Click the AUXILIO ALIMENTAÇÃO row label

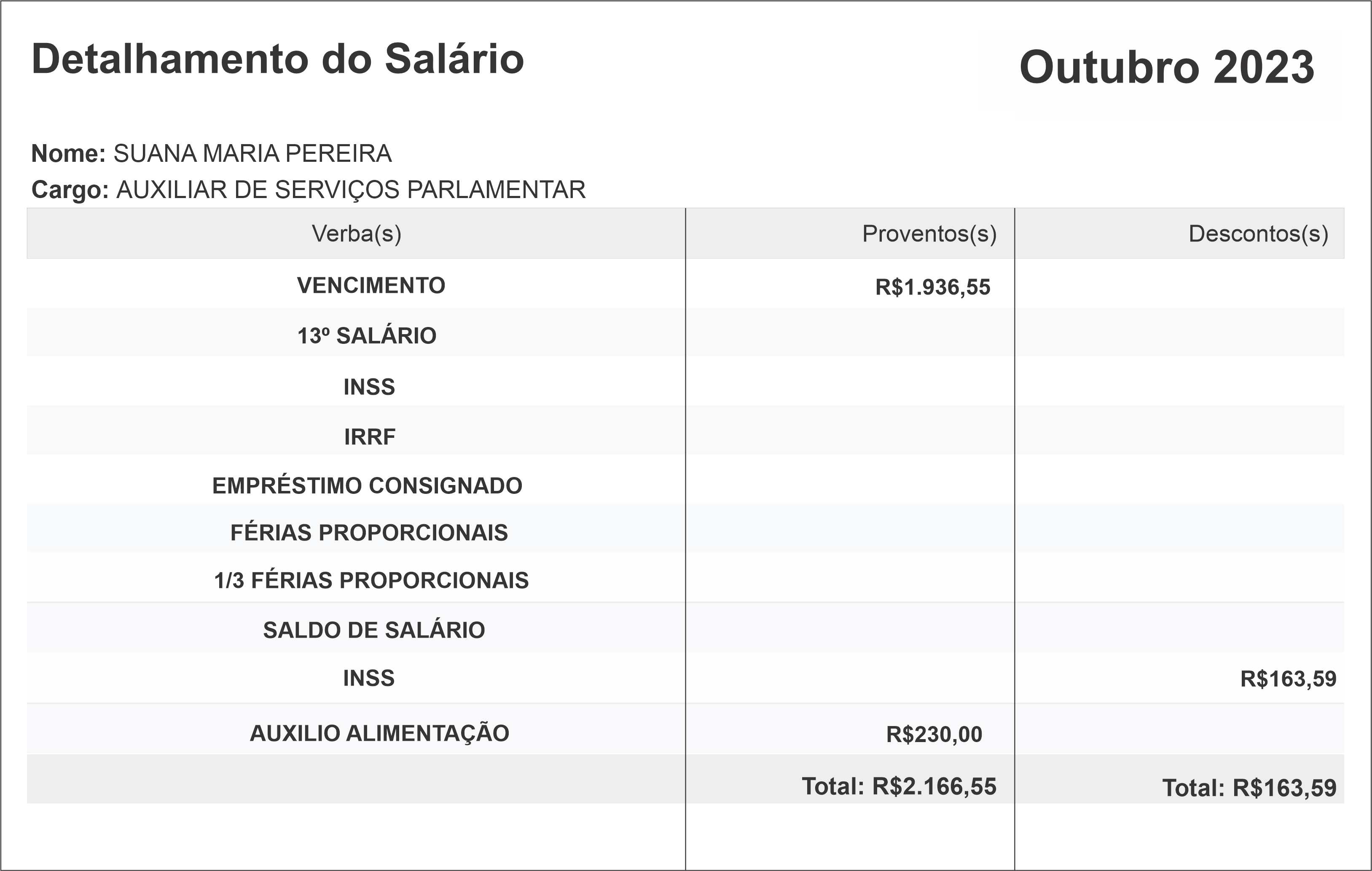[x=379, y=733]
